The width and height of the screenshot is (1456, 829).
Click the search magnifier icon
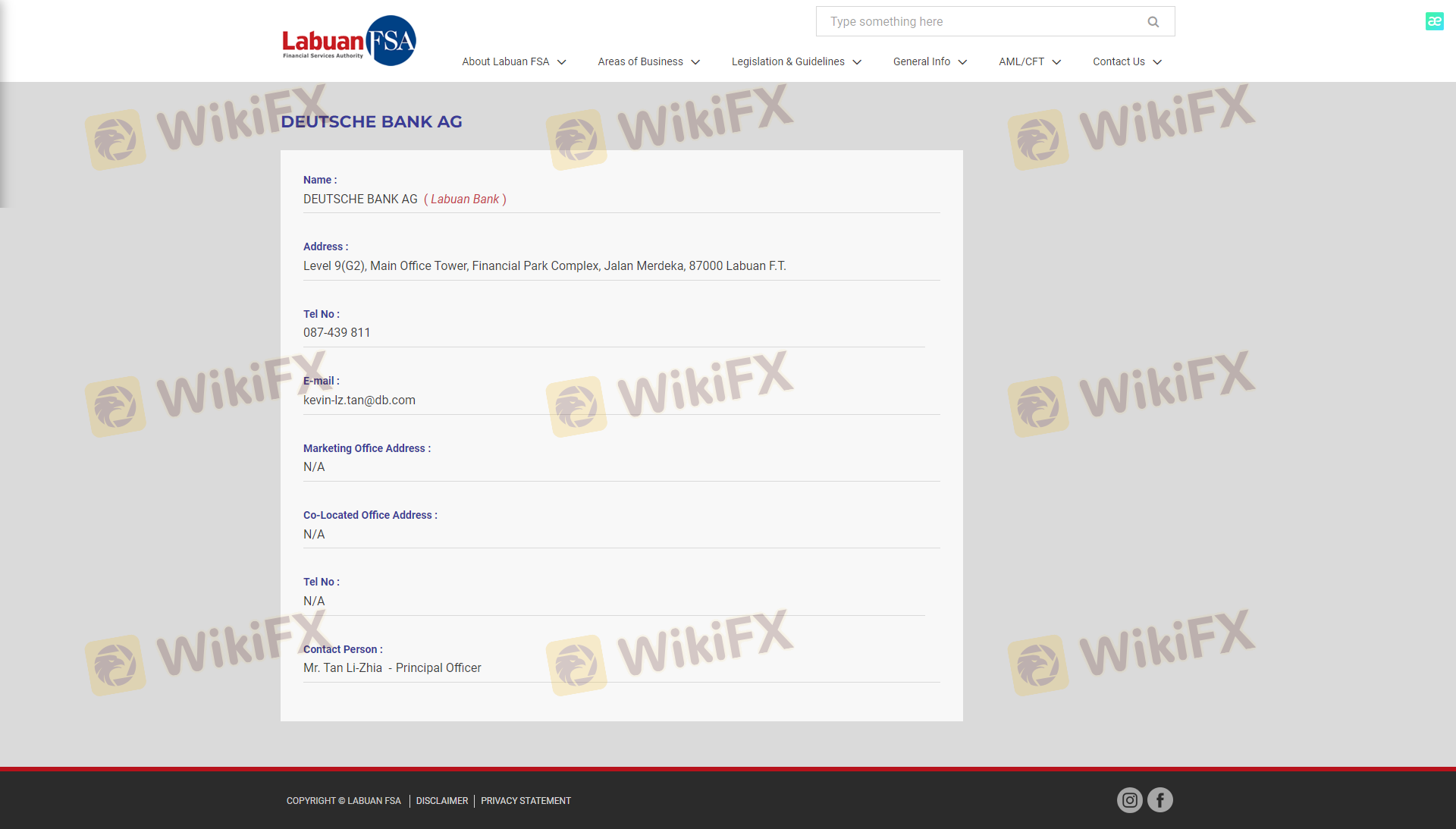(1153, 22)
